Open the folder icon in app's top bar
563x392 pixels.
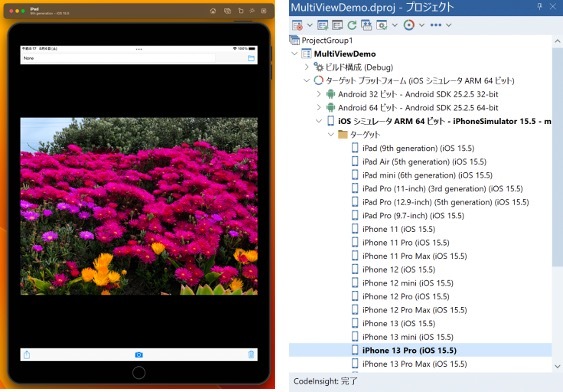251,58
